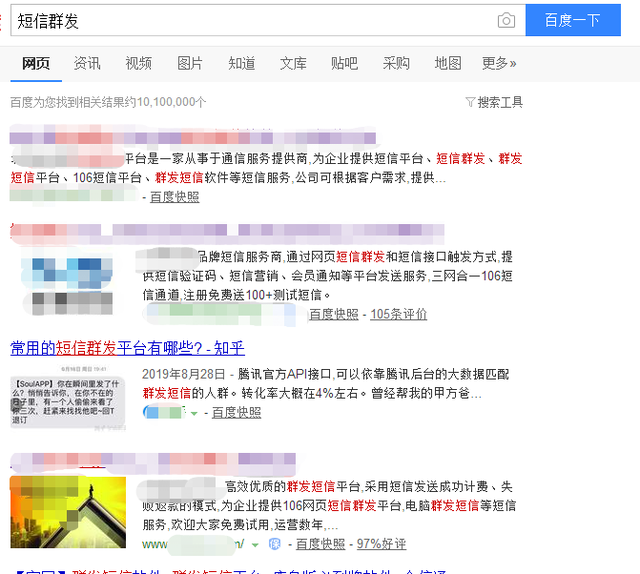This screenshot has width=640, height=574.
Task: Open the 图片 results tab
Action: point(190,63)
